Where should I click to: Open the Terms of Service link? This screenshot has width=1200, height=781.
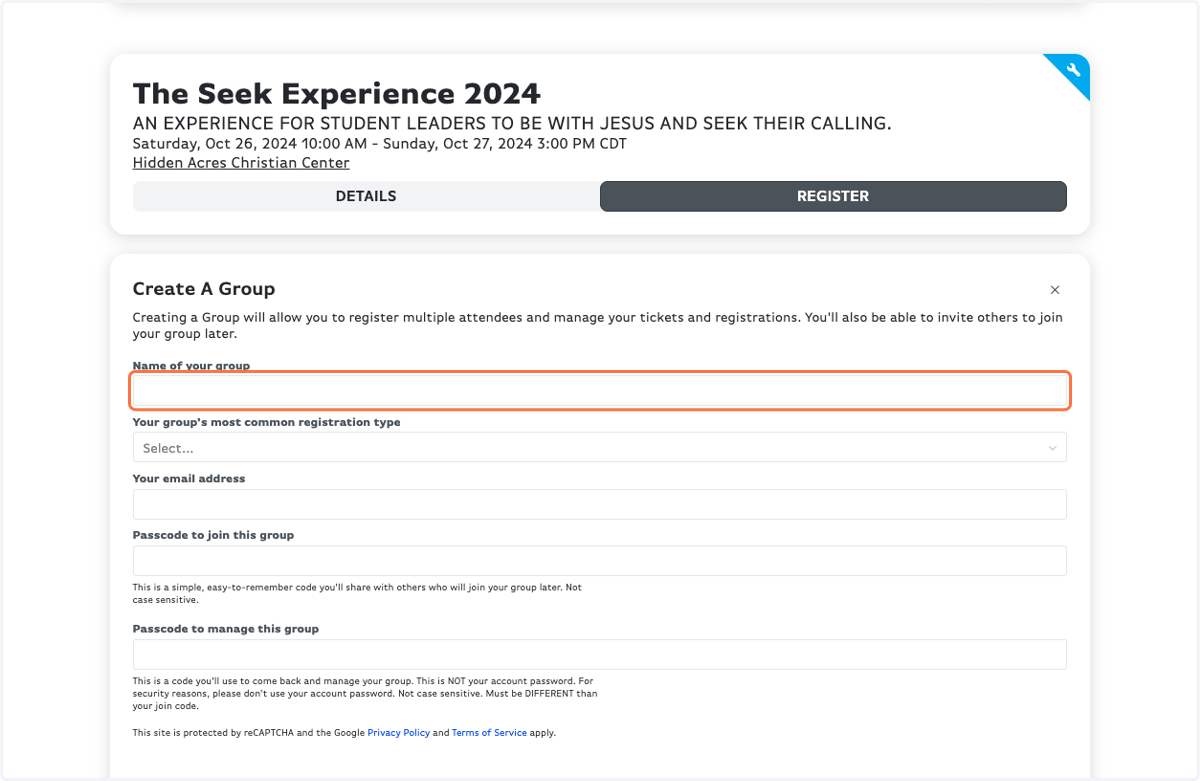pos(489,733)
